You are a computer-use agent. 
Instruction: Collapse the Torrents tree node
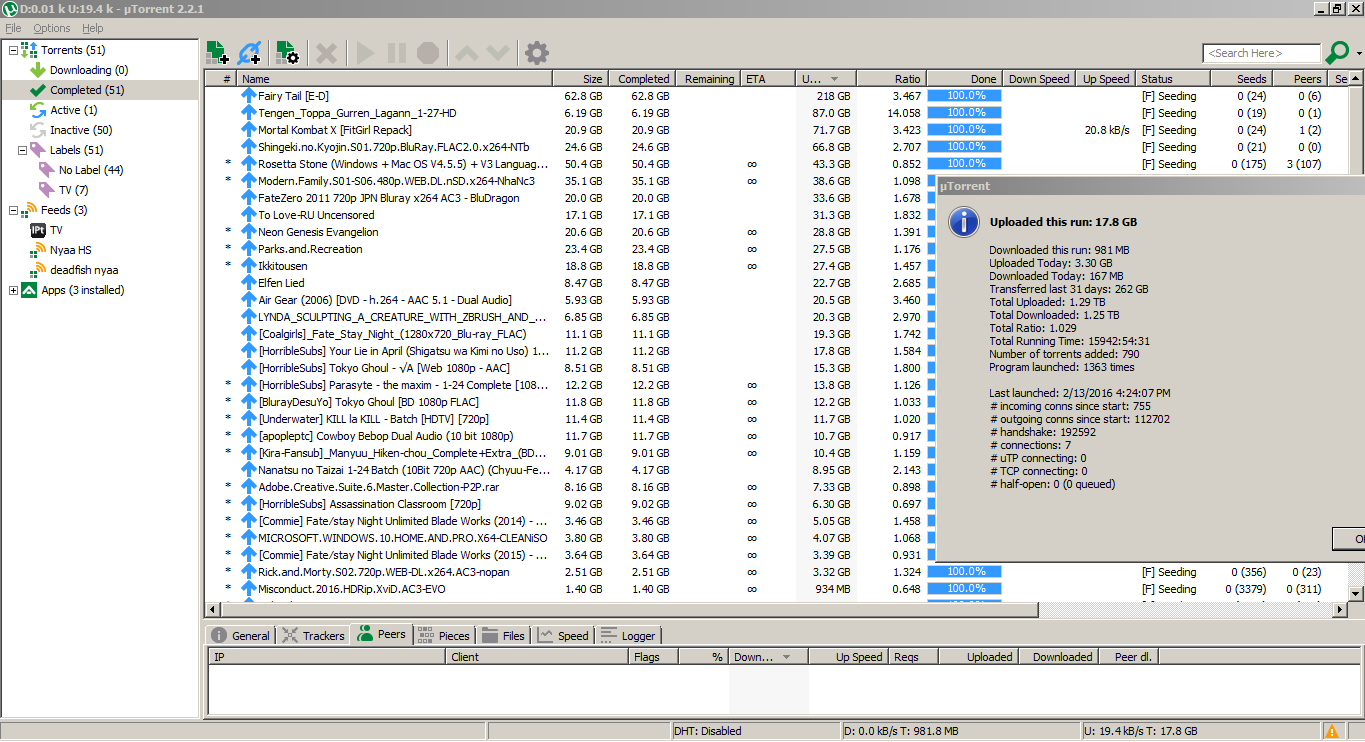[x=13, y=50]
